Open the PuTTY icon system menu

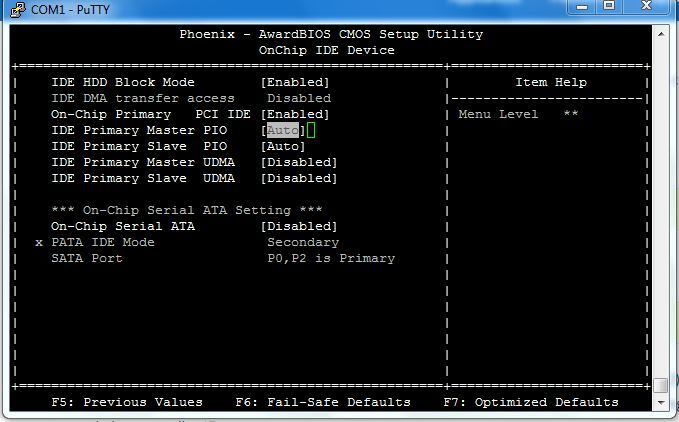[x=17, y=10]
